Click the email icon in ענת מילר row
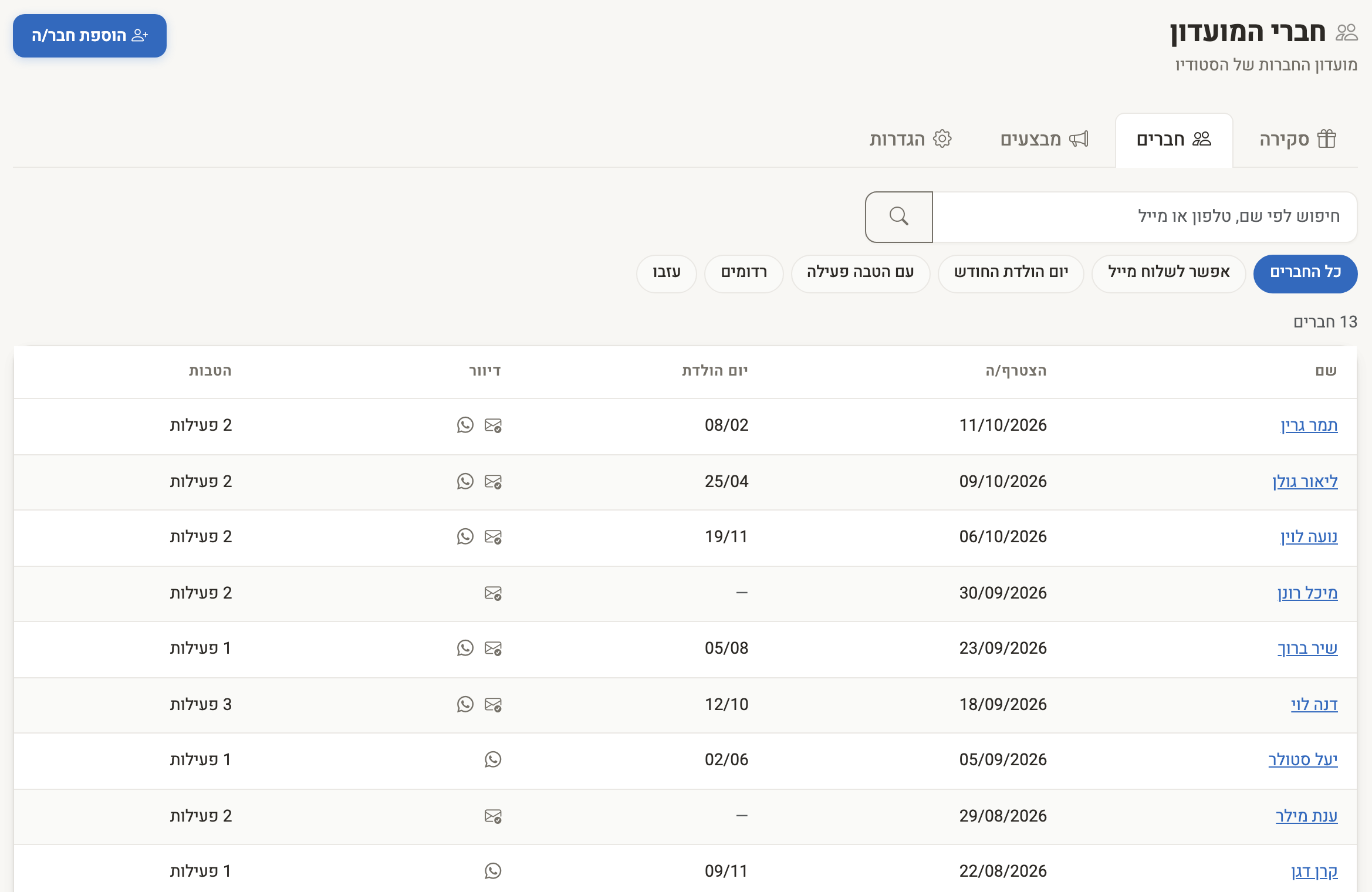1372x892 pixels. coord(493,816)
